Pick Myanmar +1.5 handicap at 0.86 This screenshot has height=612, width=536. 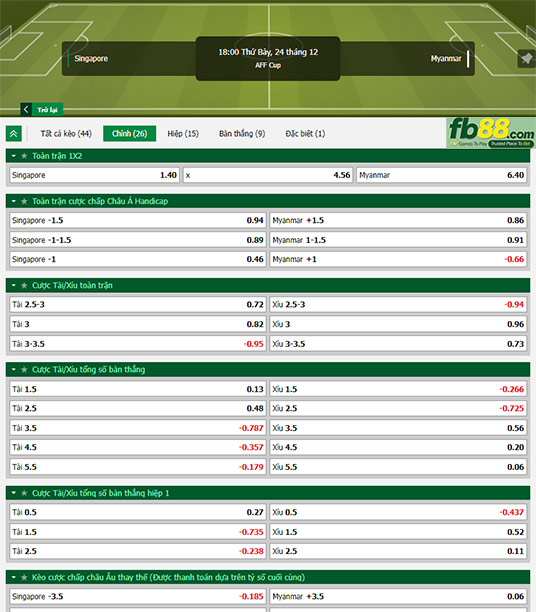point(398,221)
